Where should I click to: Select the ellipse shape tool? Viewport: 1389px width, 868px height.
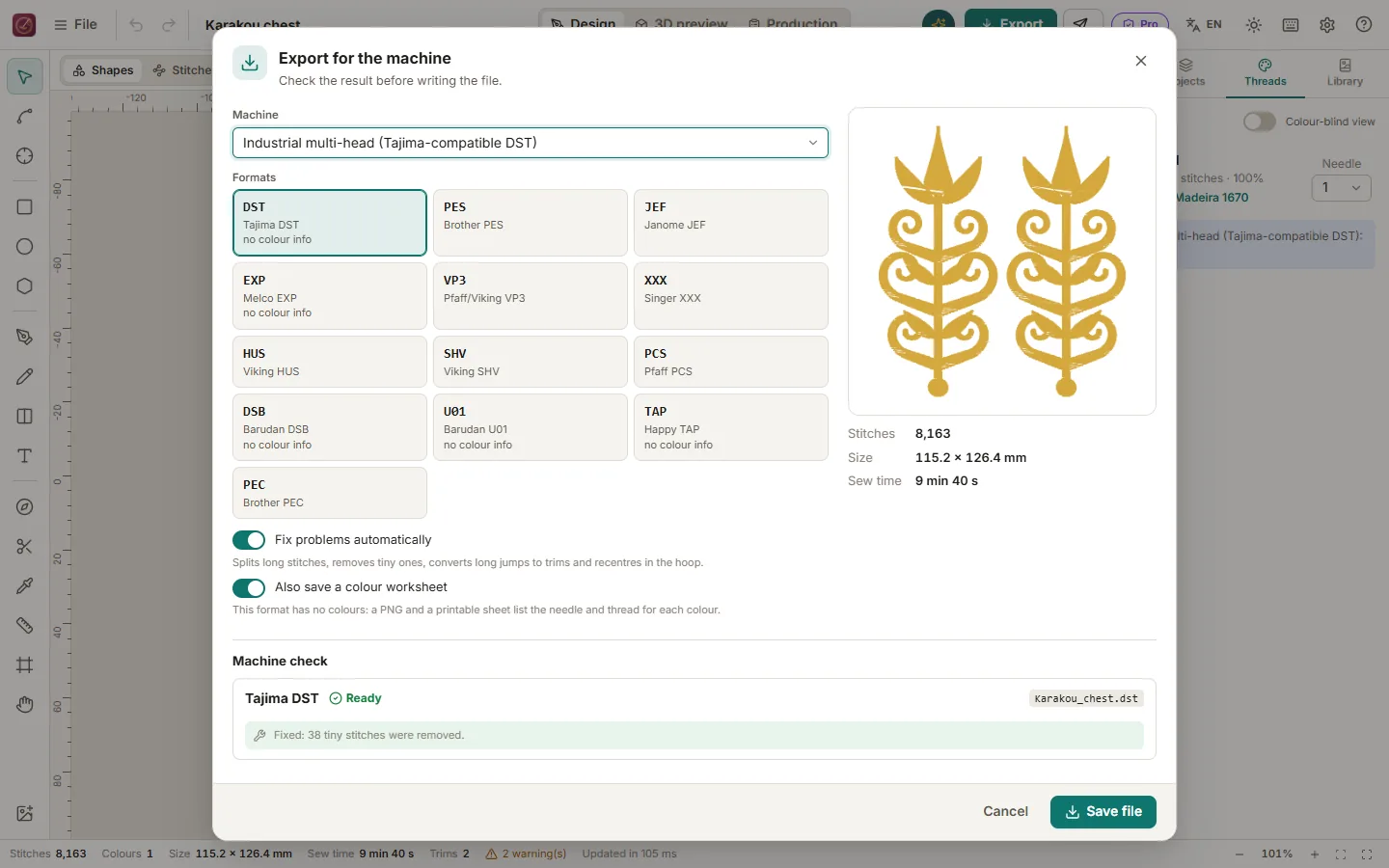coord(25,247)
